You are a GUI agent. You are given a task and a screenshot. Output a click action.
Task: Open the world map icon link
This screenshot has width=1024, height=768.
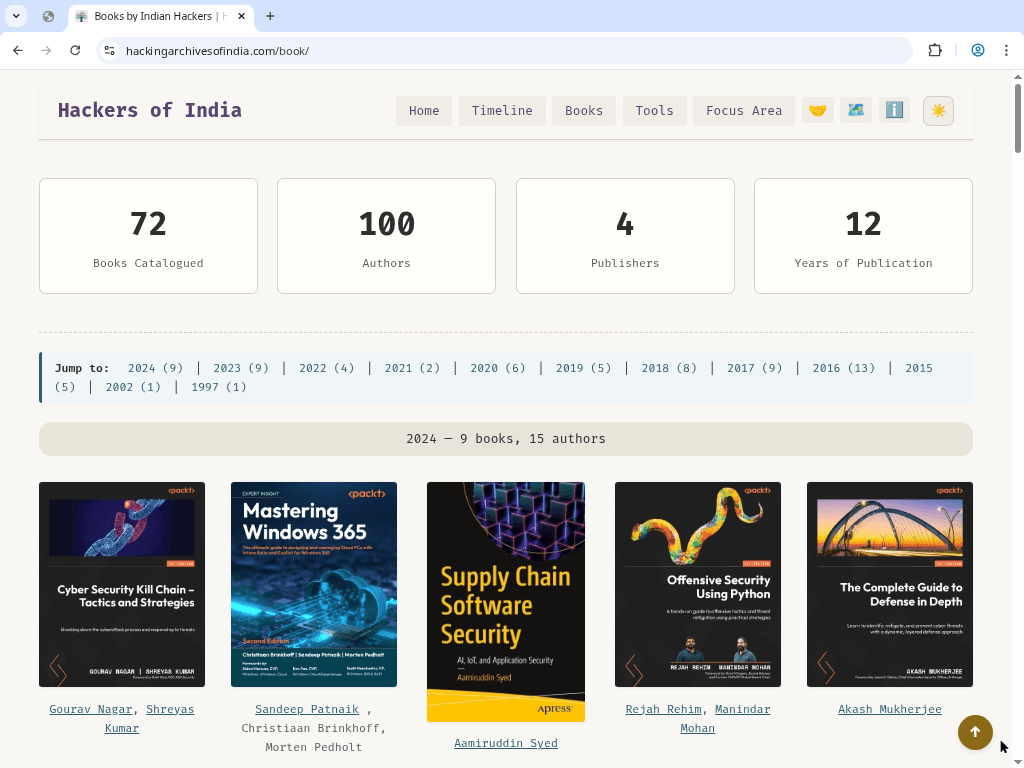point(855,111)
